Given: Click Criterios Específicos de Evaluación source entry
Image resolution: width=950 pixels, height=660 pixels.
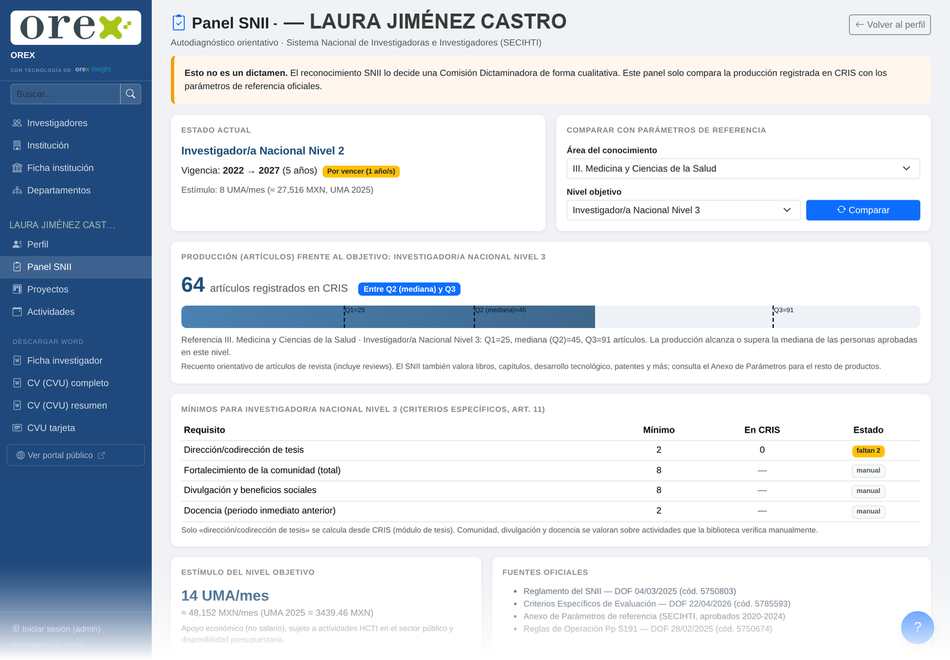Looking at the screenshot, I should click(657, 604).
